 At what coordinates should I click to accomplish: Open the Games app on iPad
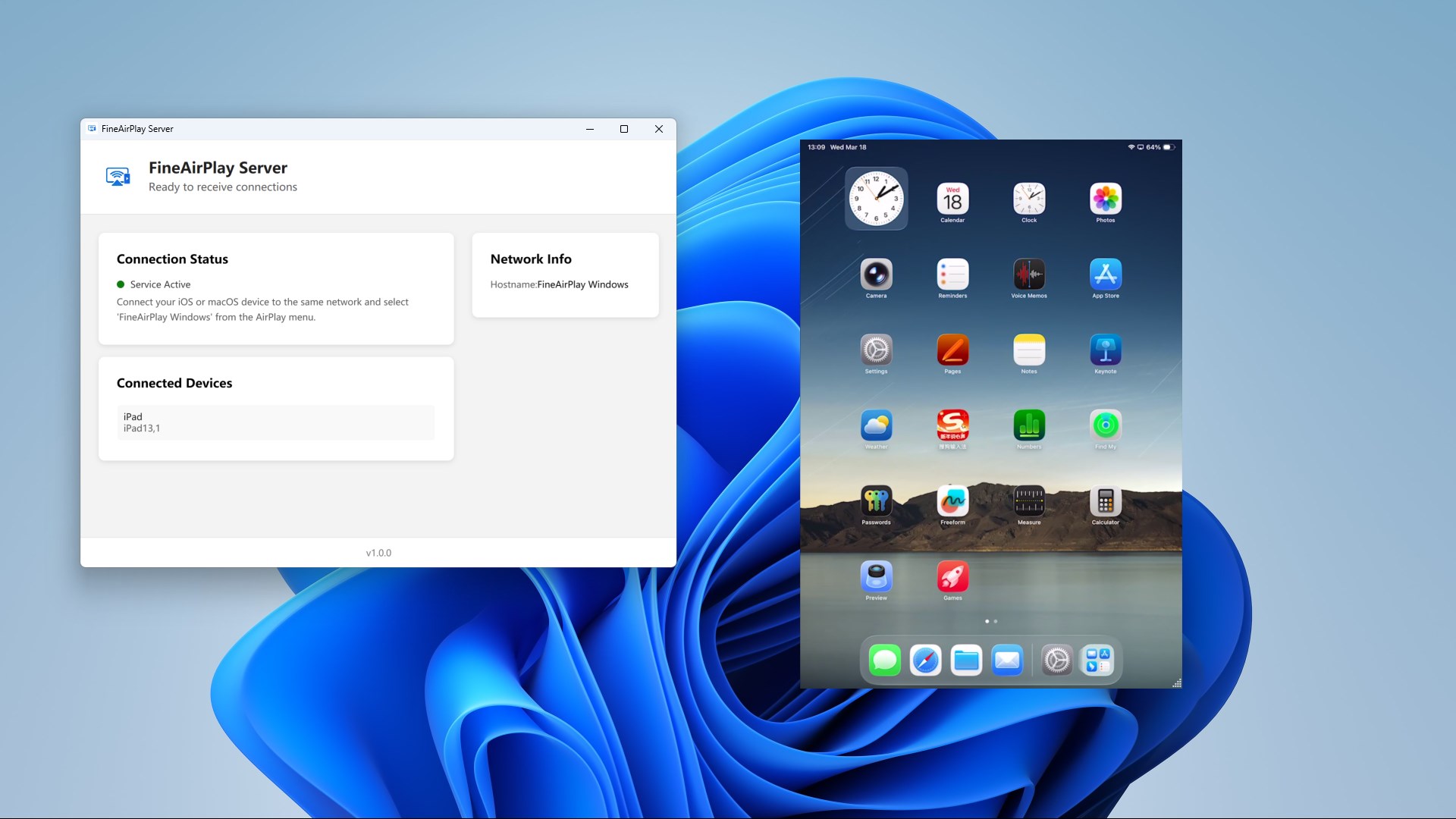tap(952, 576)
